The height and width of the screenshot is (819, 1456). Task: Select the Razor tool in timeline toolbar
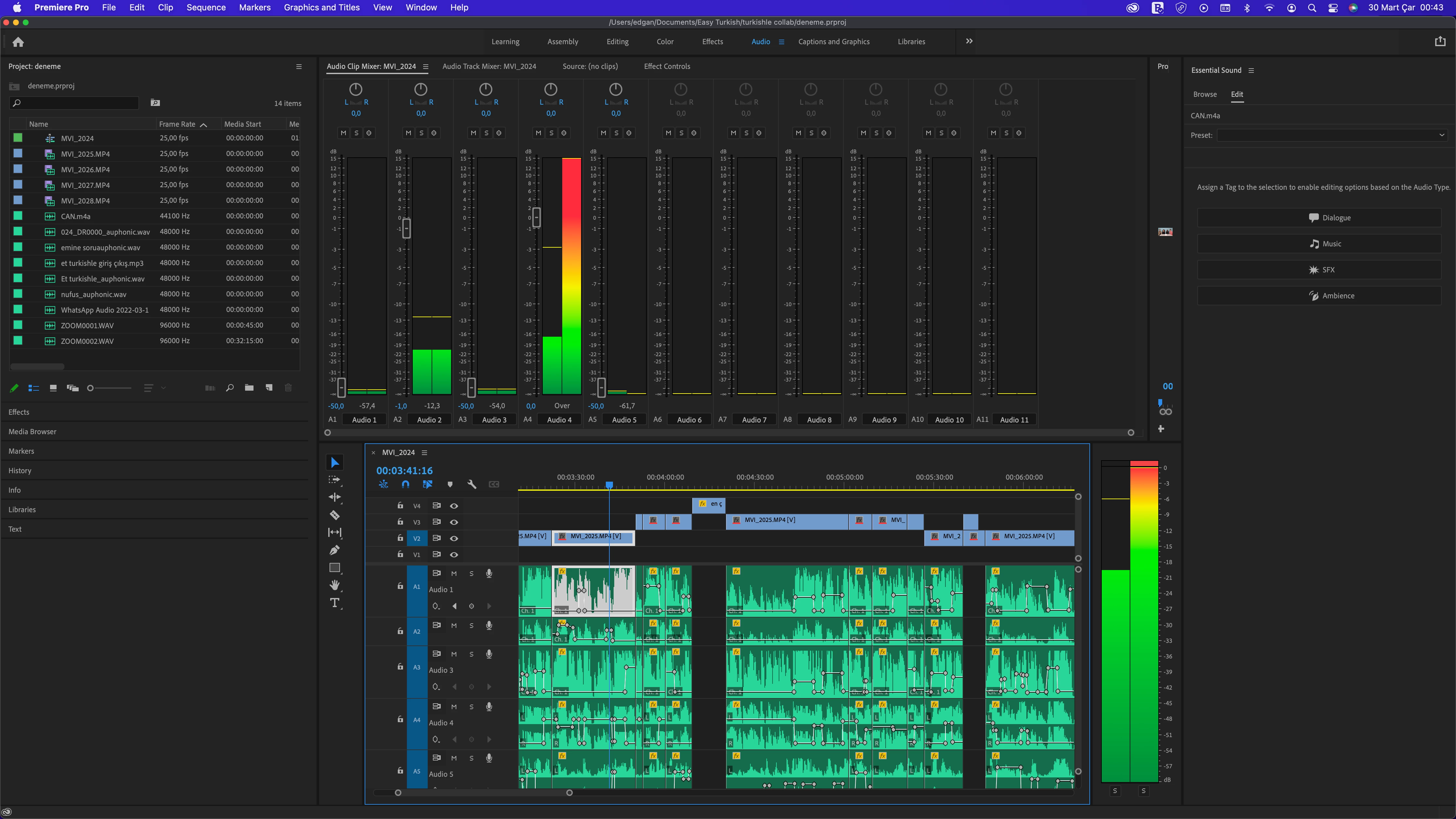pyautogui.click(x=335, y=515)
